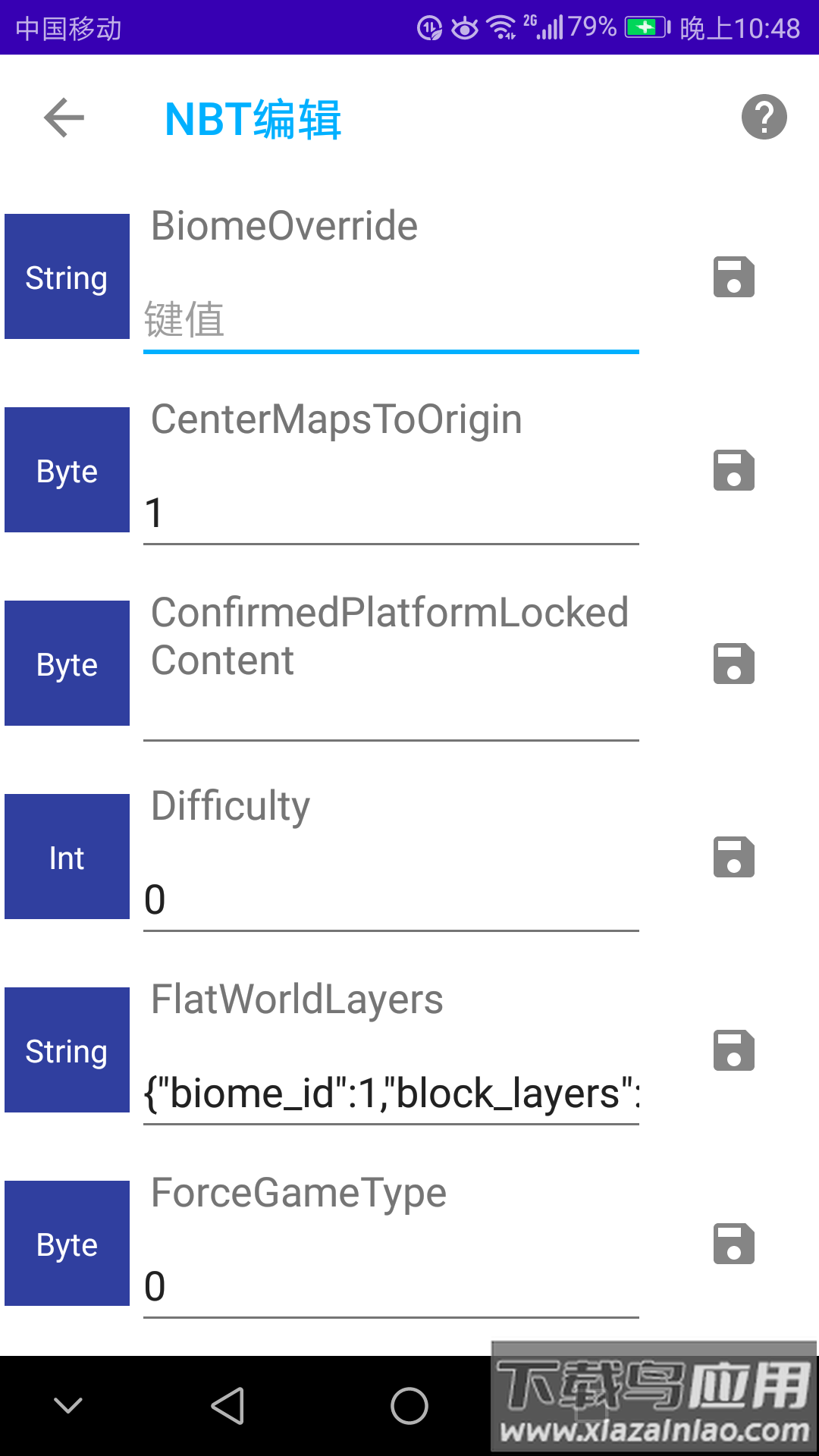Viewport: 819px width, 1456px height.
Task: Edit the CenterMapsToOrigin value field
Action: [391, 513]
